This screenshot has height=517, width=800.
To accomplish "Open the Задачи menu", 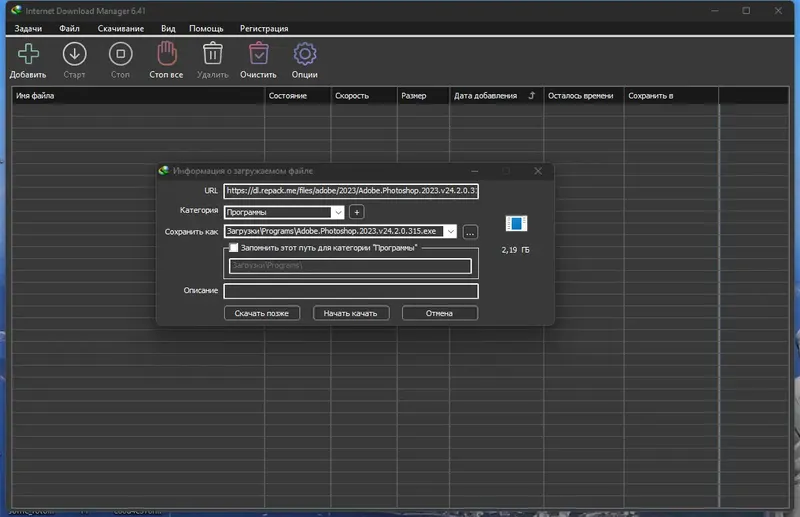I will pos(28,29).
